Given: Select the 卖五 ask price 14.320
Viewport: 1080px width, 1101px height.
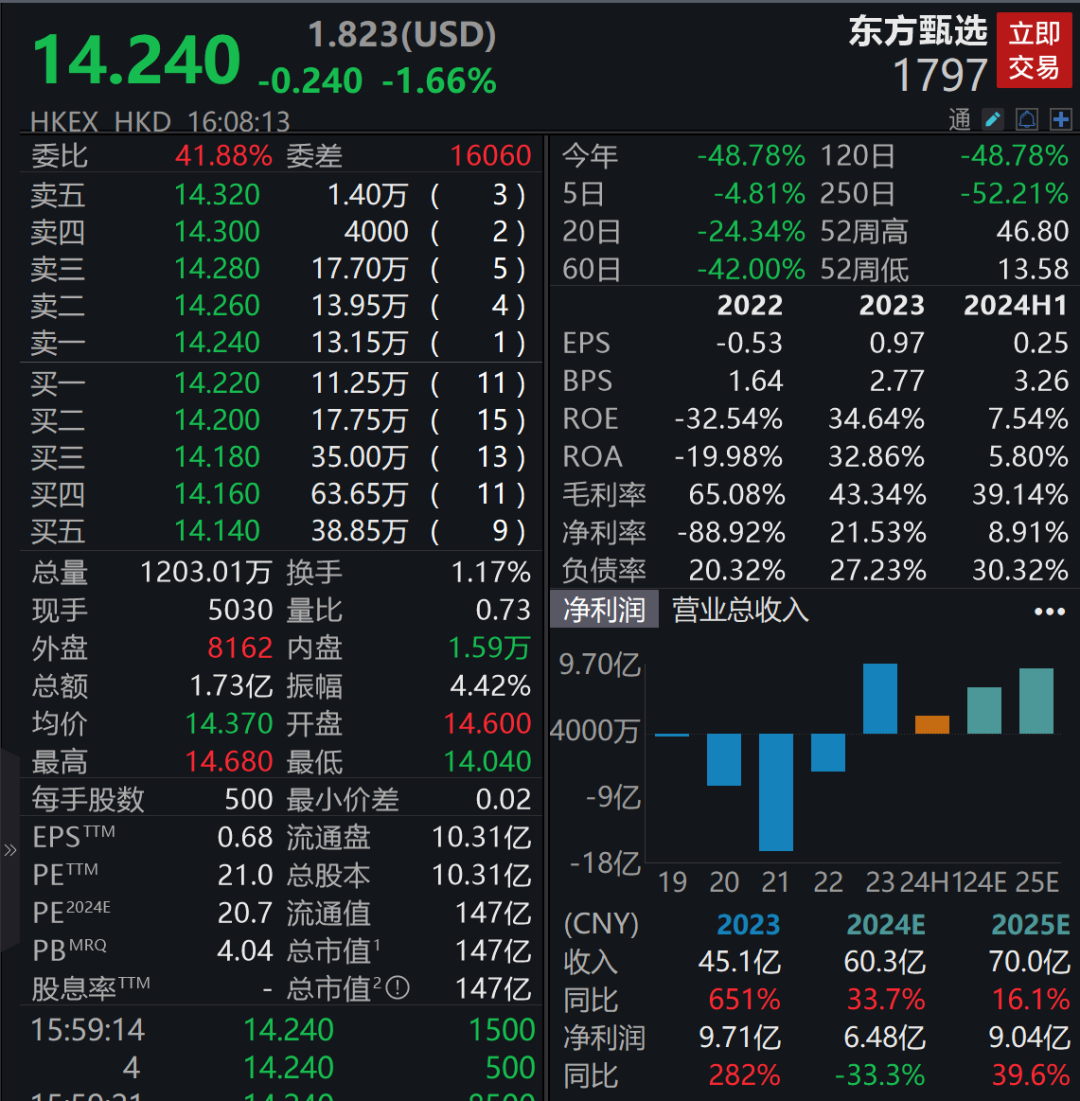Looking at the screenshot, I should [x=217, y=195].
